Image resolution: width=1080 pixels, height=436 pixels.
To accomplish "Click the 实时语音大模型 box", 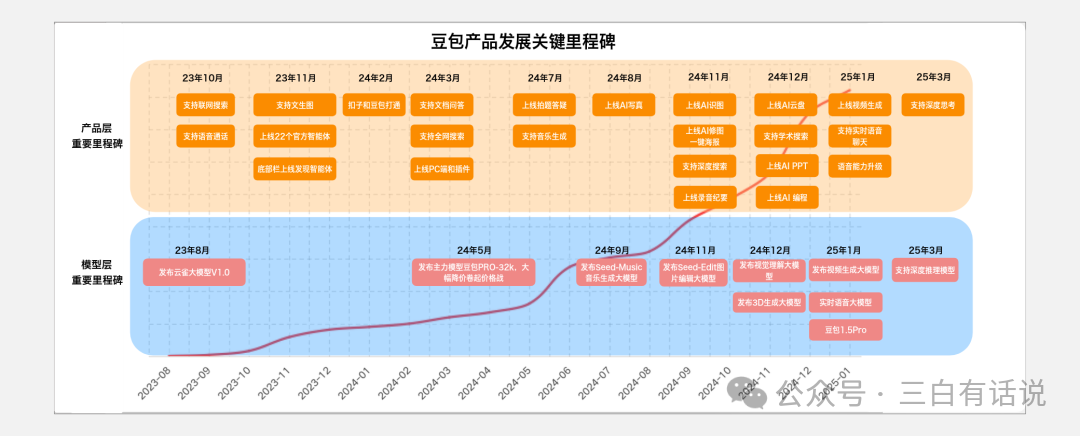I will [846, 302].
